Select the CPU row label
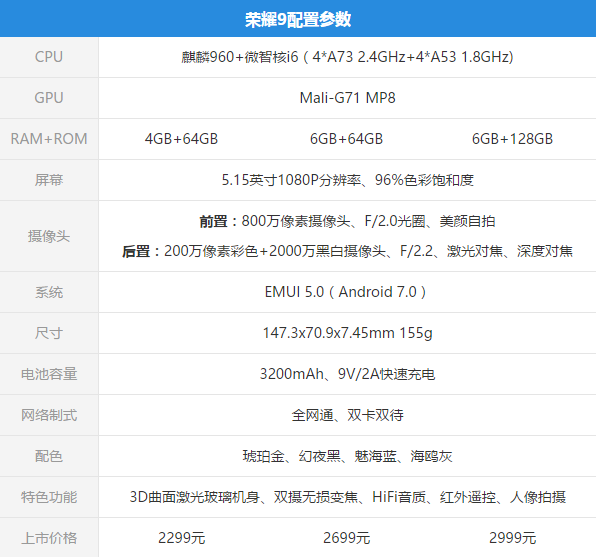Viewport: 596px width, 557px height. click(x=49, y=57)
